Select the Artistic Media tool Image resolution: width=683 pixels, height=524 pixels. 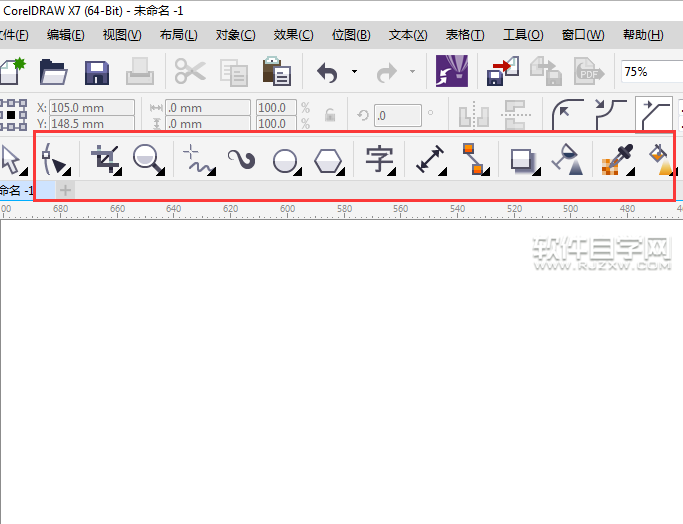pyautogui.click(x=242, y=159)
